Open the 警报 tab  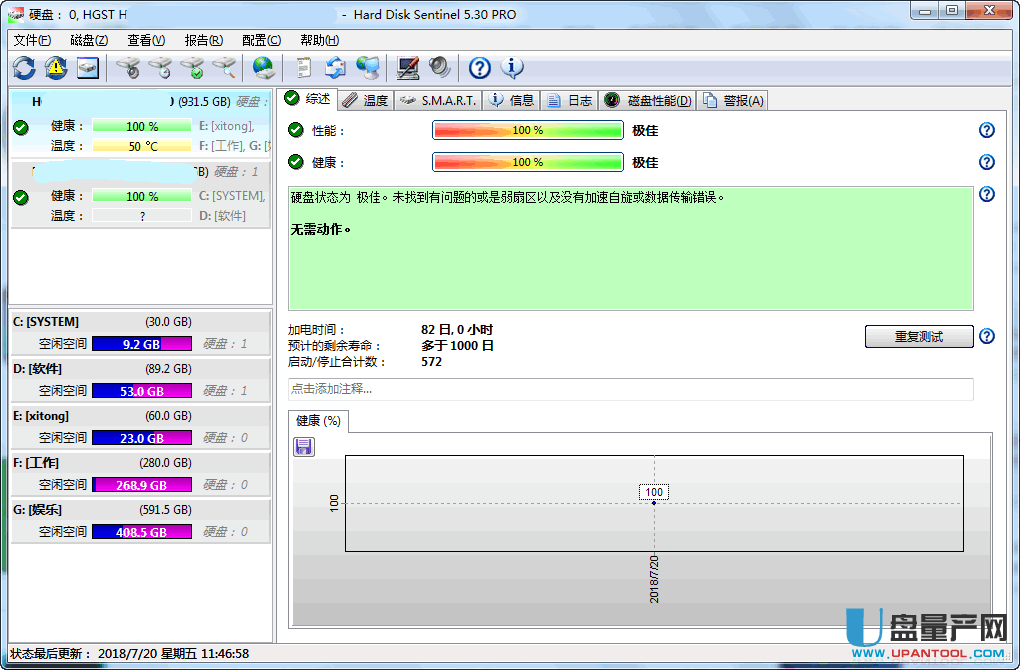click(x=734, y=100)
